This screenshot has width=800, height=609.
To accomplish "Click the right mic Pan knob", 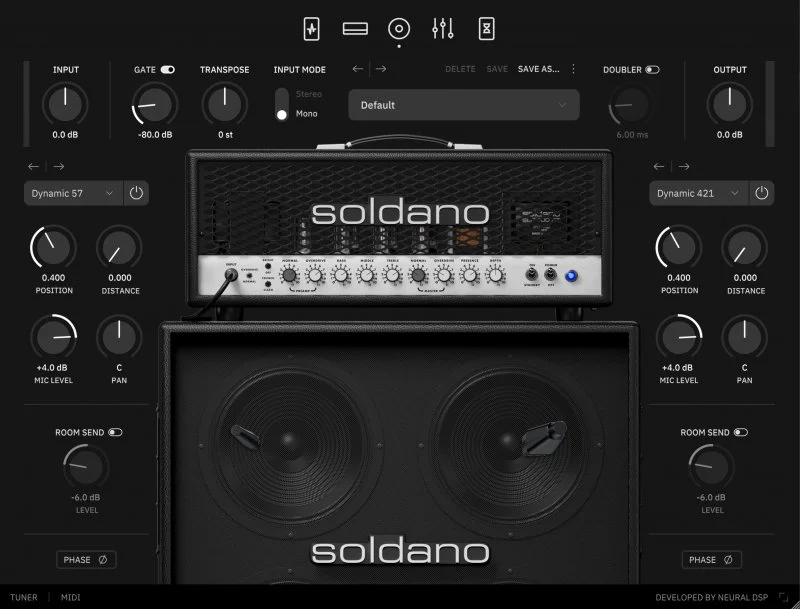I will pyautogui.click(x=745, y=337).
